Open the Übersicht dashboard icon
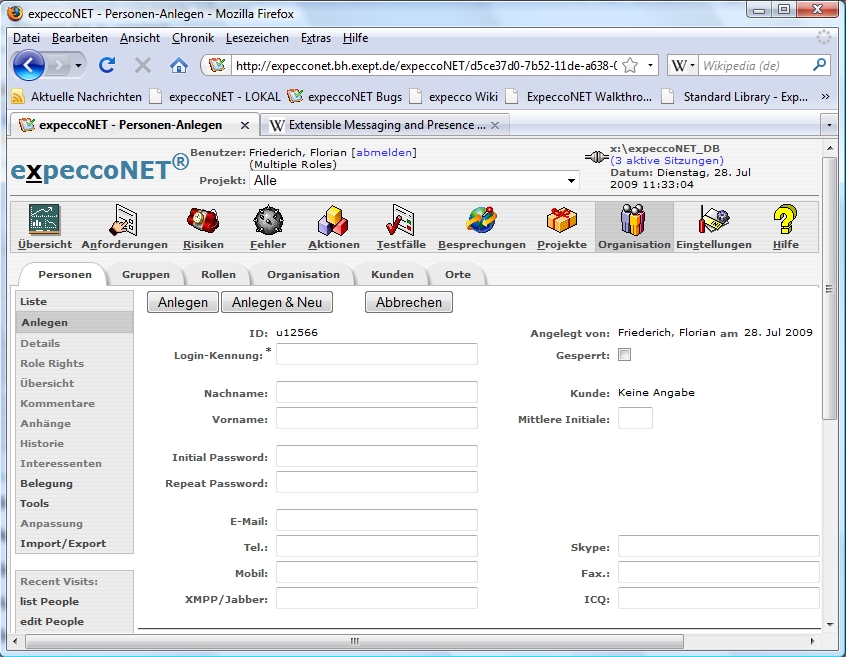This screenshot has height=657, width=846. pos(44,221)
